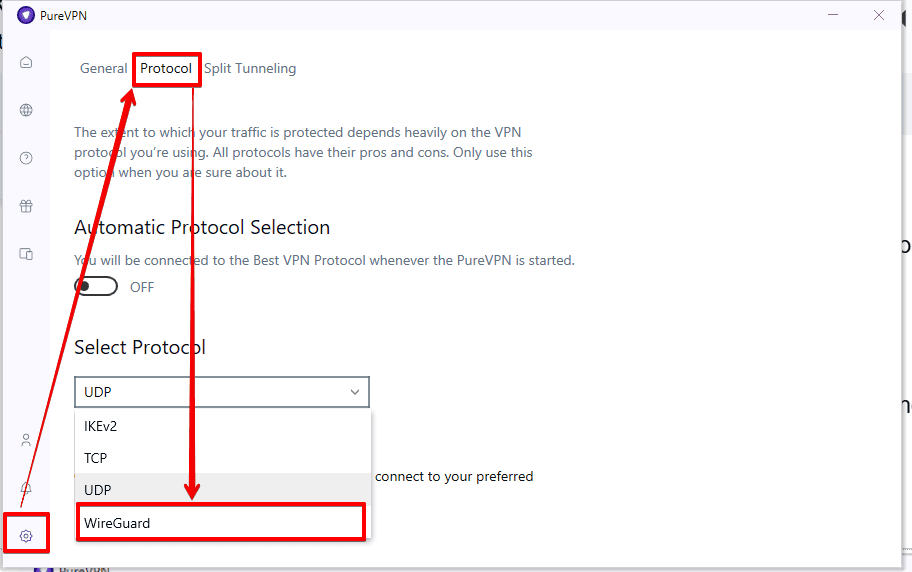Click the devices icon in sidebar
The image size is (912, 572).
(26, 254)
